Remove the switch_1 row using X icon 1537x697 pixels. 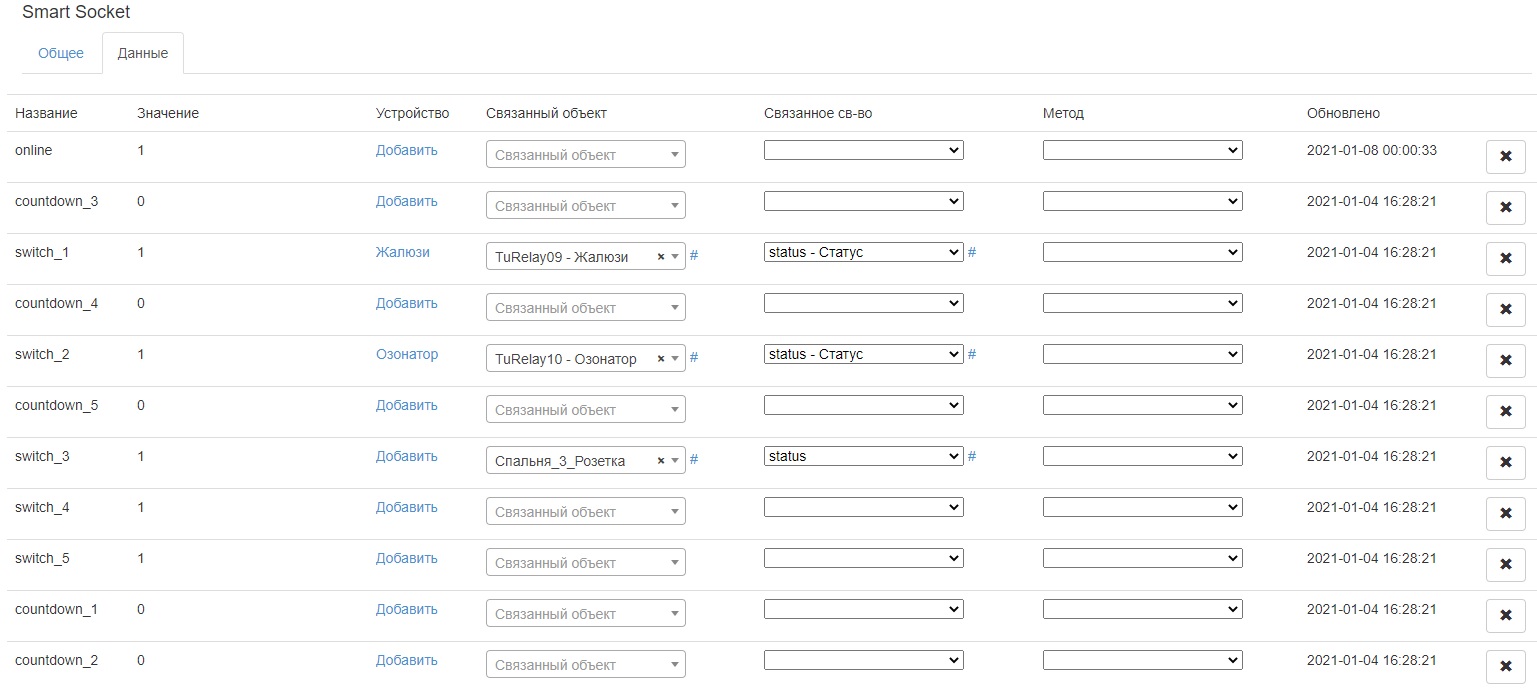point(1505,259)
